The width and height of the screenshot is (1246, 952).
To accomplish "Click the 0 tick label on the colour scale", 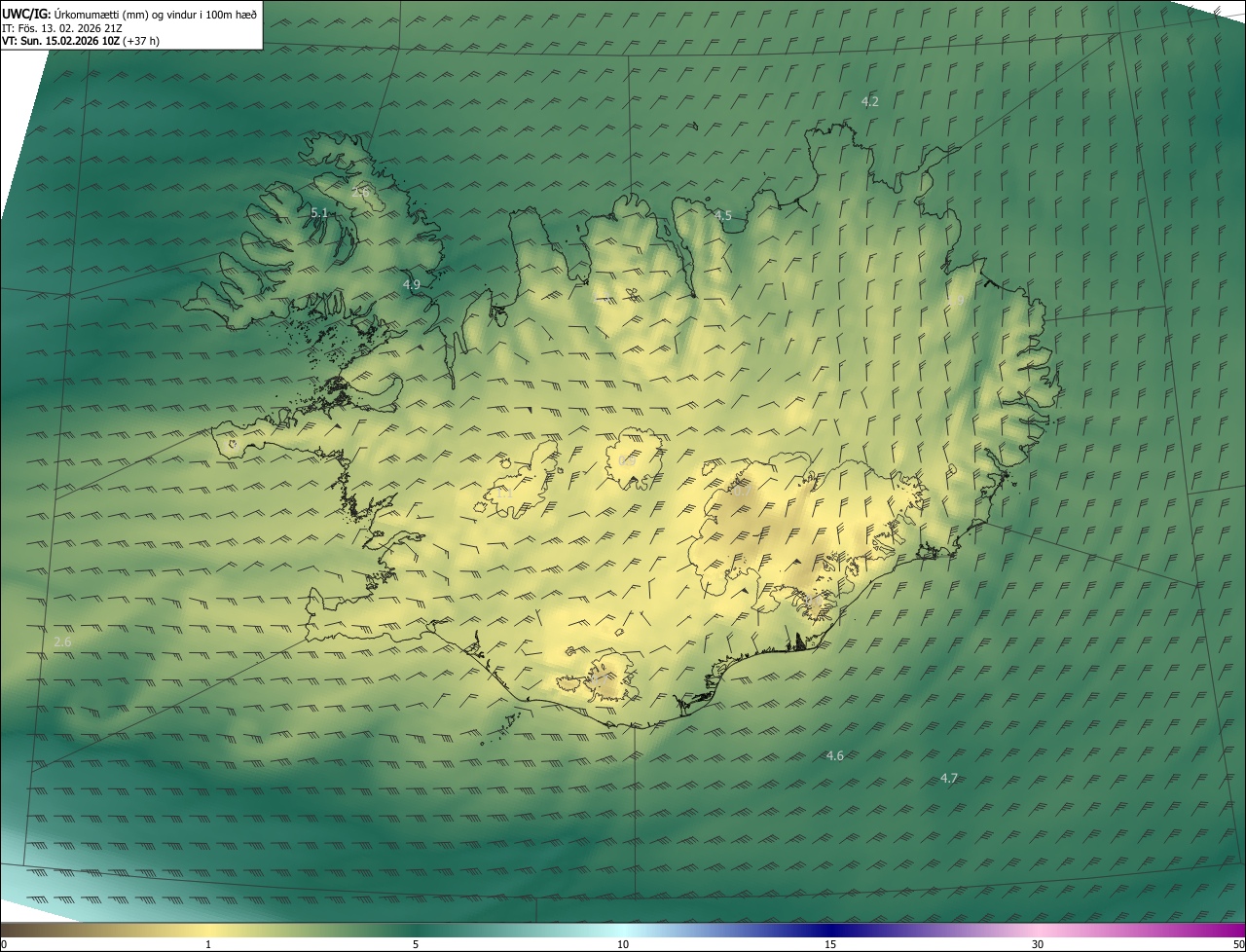I will click(4, 944).
